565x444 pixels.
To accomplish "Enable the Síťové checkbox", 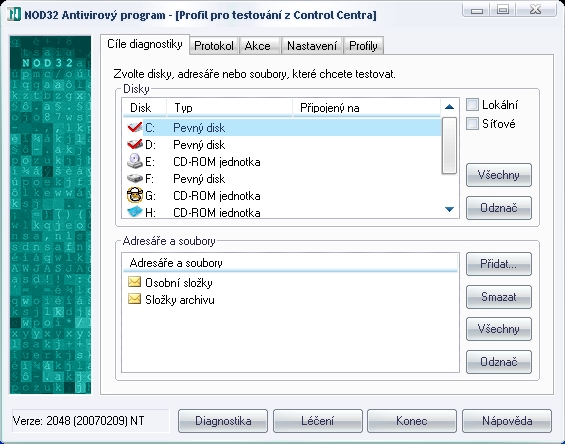I will click(472, 124).
